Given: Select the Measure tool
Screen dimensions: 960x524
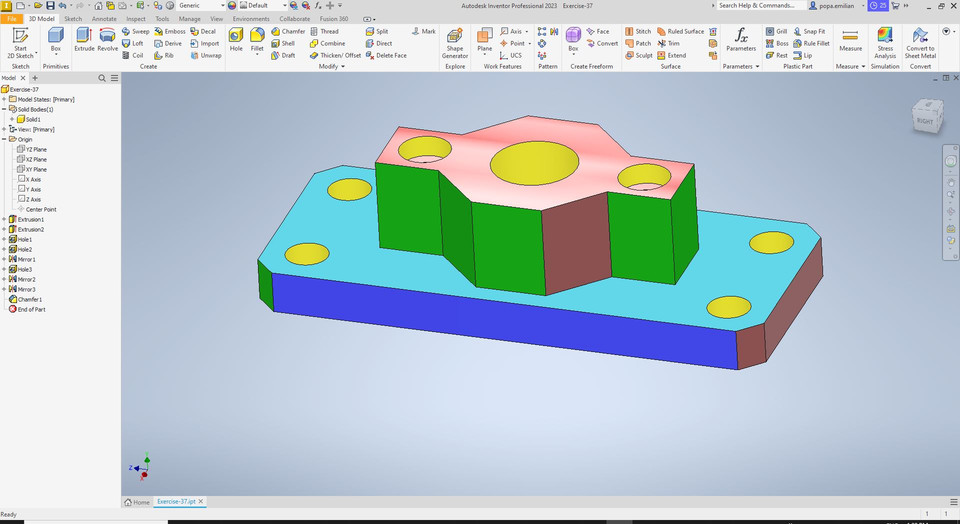Looking at the screenshot, I should [x=850, y=40].
